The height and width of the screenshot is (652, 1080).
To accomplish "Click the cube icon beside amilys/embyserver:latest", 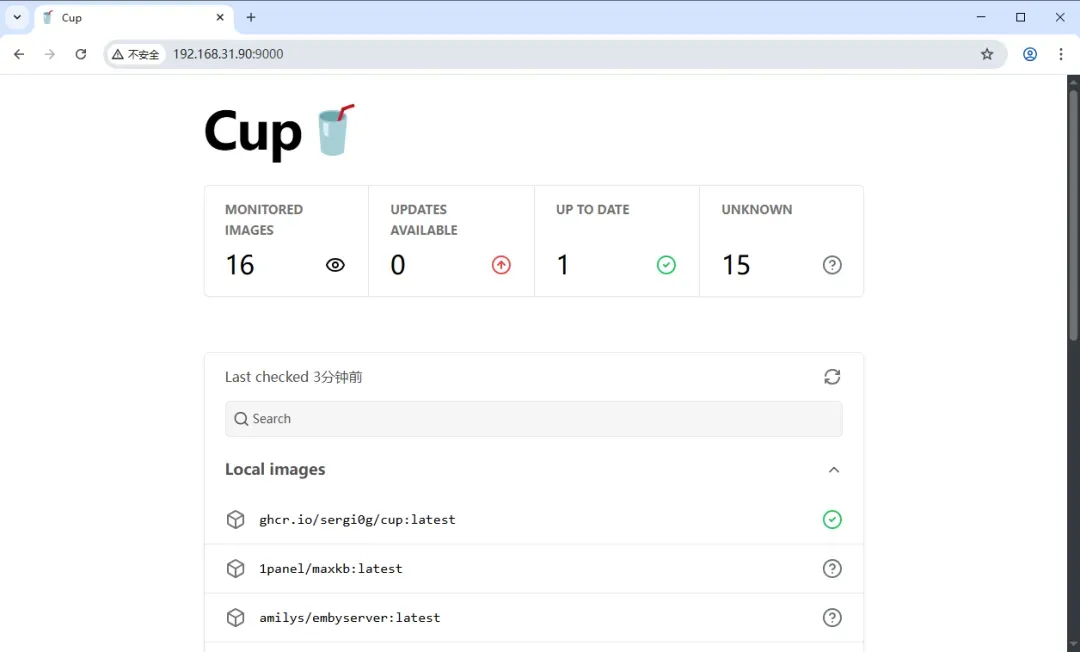I will click(236, 618).
